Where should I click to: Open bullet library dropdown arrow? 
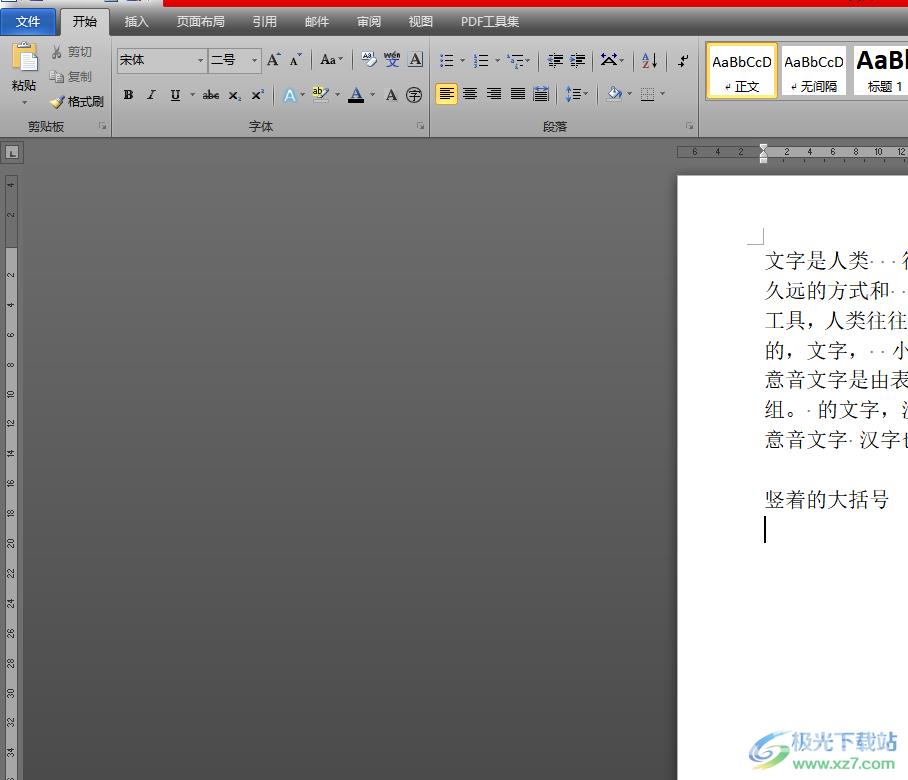pyautogui.click(x=462, y=60)
